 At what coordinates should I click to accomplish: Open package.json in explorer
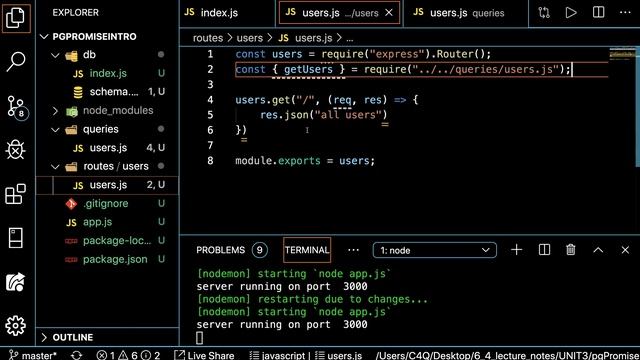[108, 260]
